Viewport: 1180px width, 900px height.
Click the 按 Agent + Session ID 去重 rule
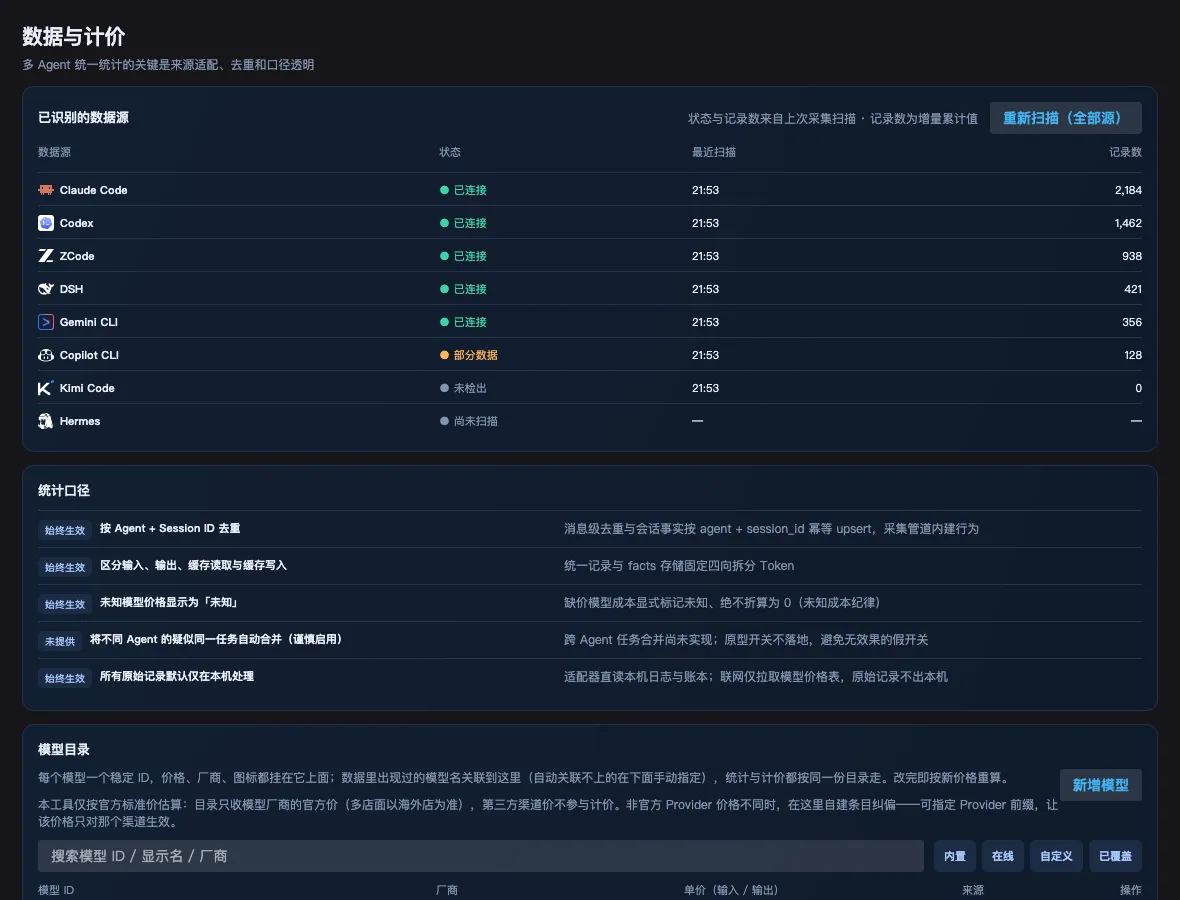[x=170, y=528]
